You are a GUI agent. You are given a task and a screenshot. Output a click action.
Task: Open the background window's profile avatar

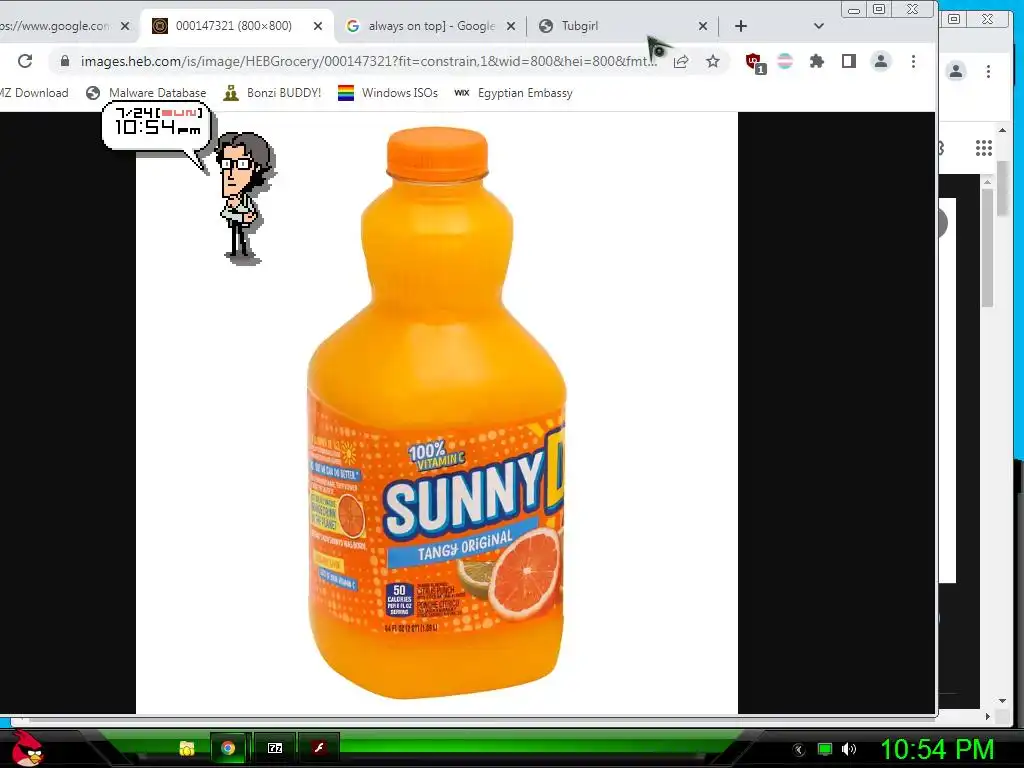pyautogui.click(x=955, y=71)
